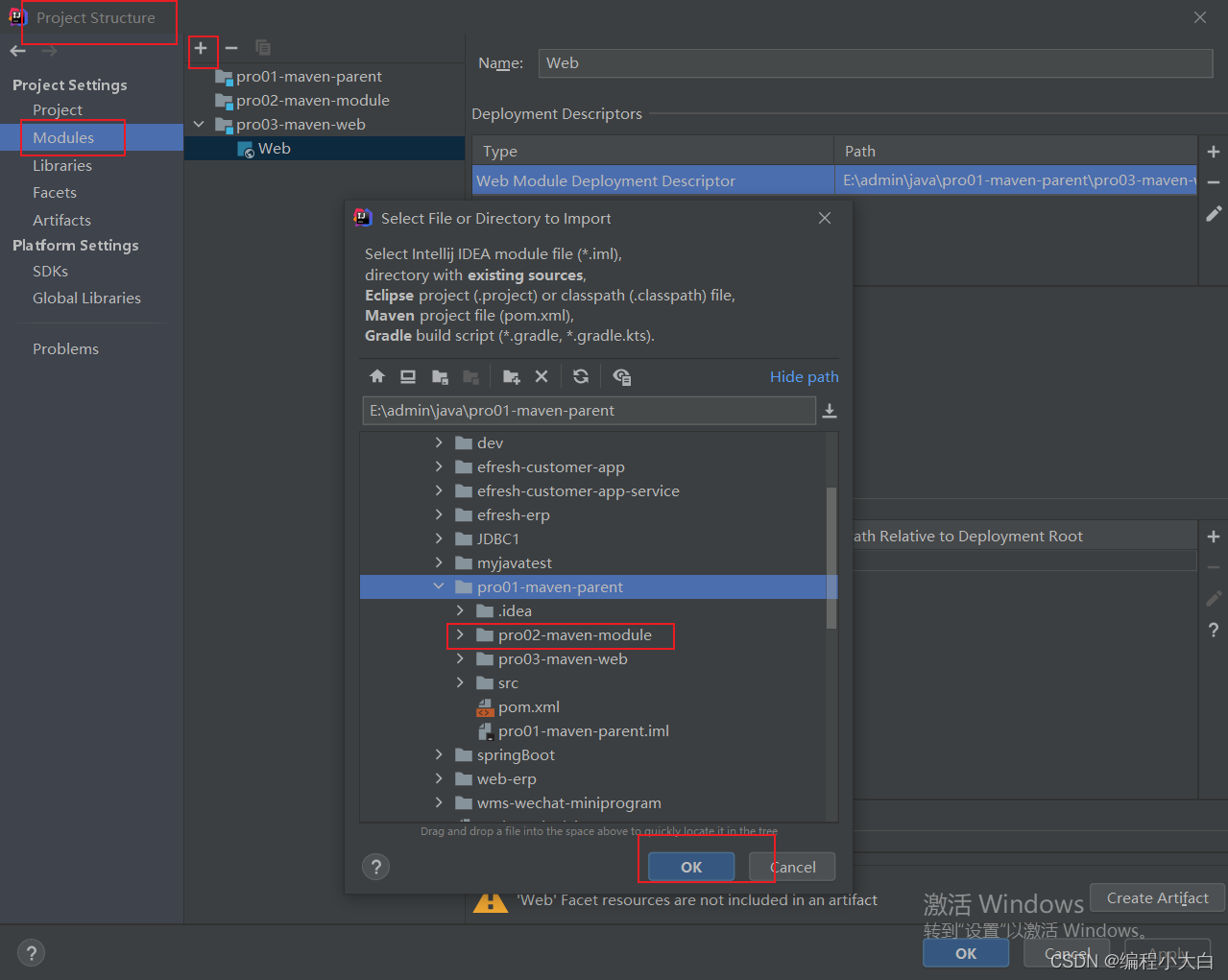Click OK in the import dialog

(x=691, y=867)
